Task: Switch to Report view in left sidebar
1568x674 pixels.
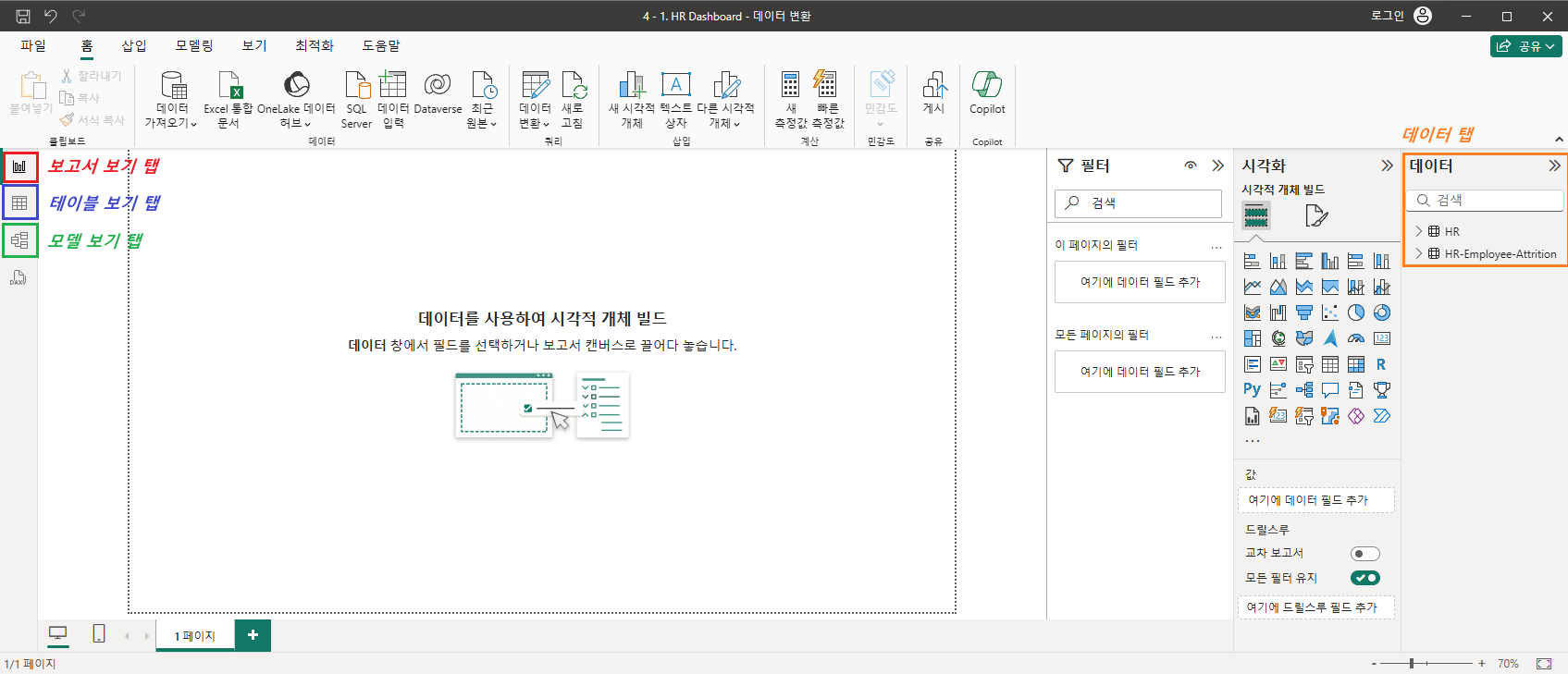Action: click(19, 167)
